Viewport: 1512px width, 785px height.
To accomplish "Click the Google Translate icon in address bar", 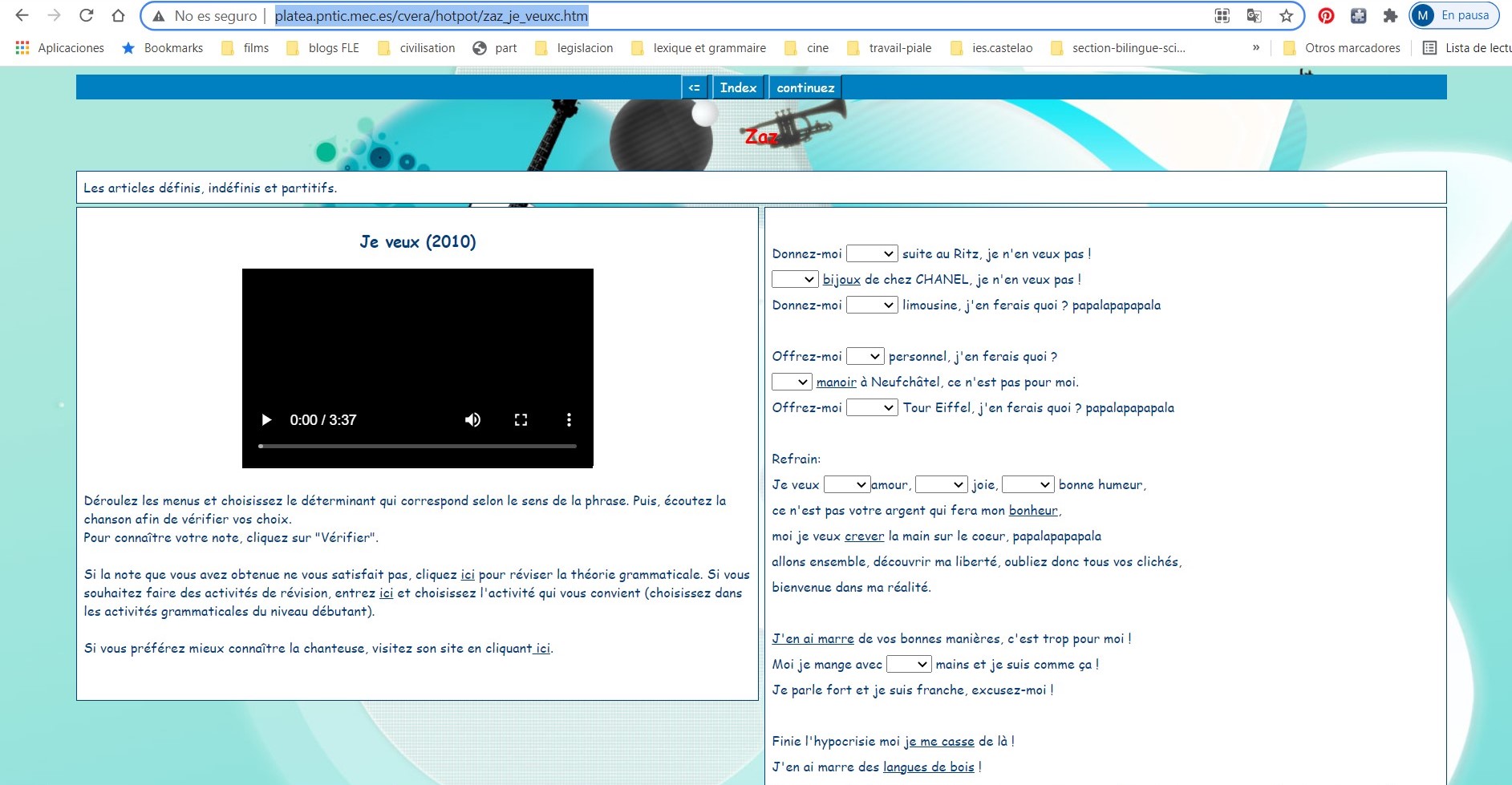I will pyautogui.click(x=1254, y=16).
